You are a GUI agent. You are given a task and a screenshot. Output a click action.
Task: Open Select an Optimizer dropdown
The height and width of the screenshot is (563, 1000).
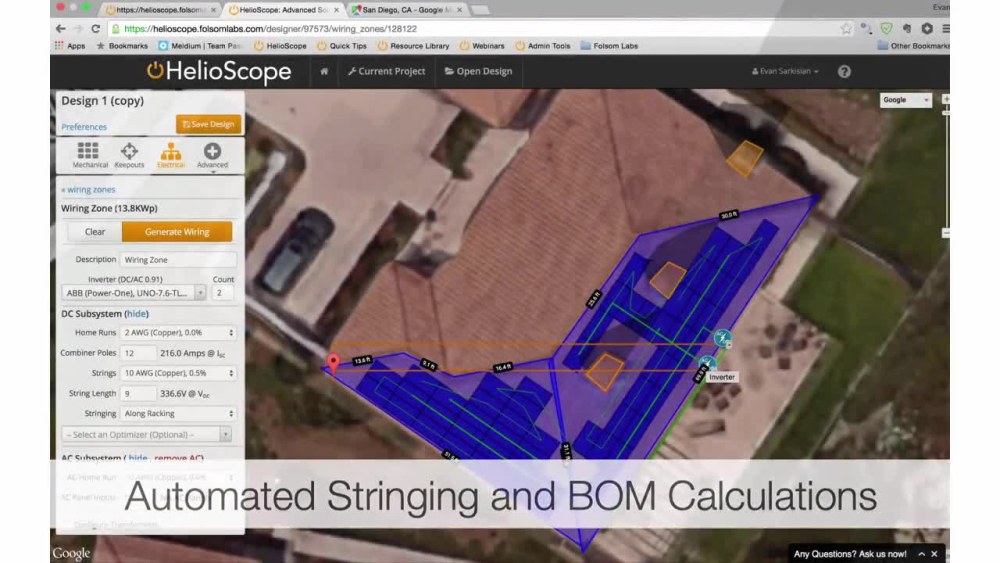[x=146, y=434]
